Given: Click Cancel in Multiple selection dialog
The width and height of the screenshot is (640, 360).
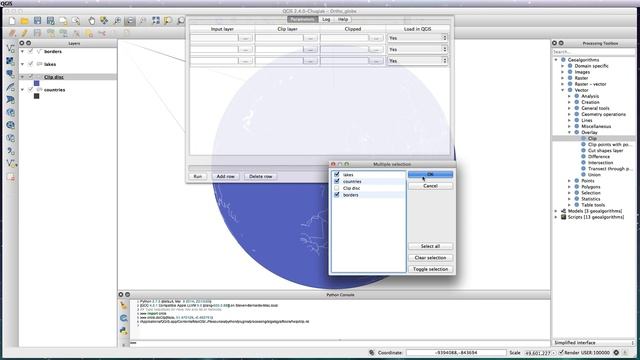Looking at the screenshot, I should click(x=430, y=186).
